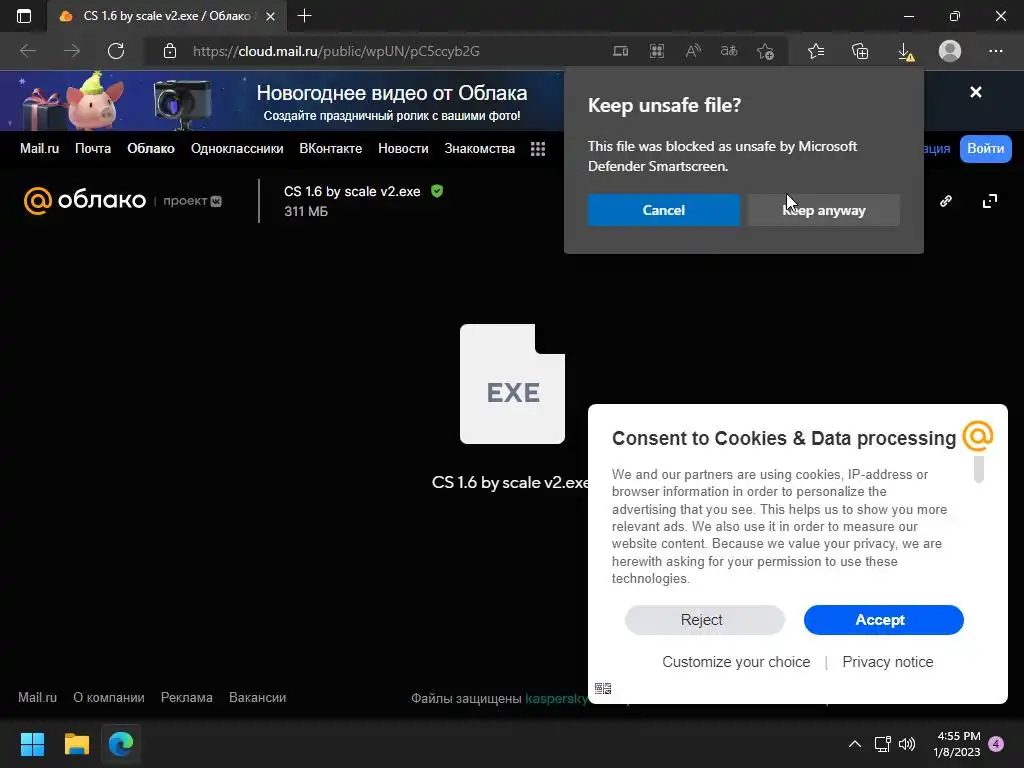Image resolution: width=1024 pixels, height=768 pixels.
Task: Open the Favorites list
Action: tap(816, 51)
